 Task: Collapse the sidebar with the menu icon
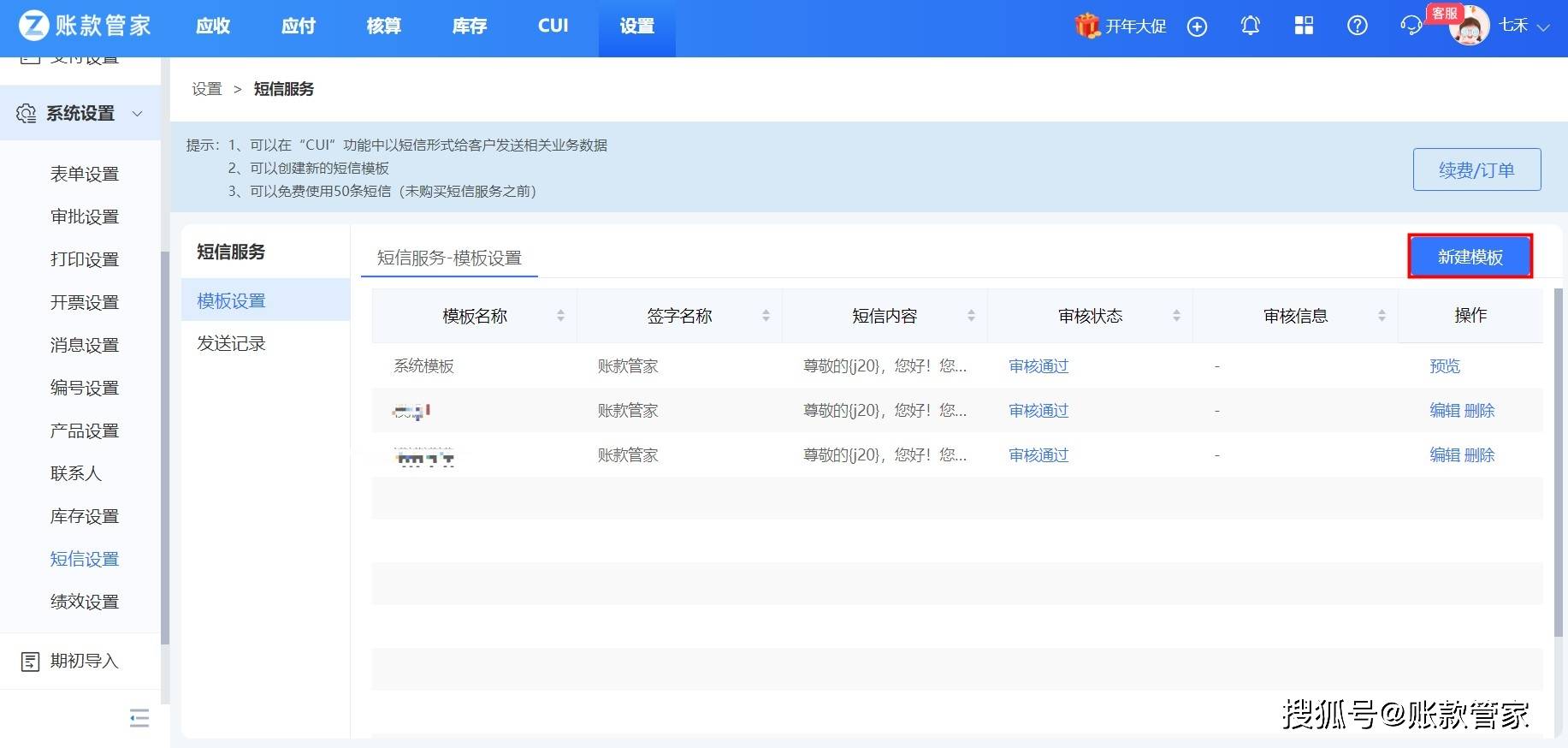point(139,718)
